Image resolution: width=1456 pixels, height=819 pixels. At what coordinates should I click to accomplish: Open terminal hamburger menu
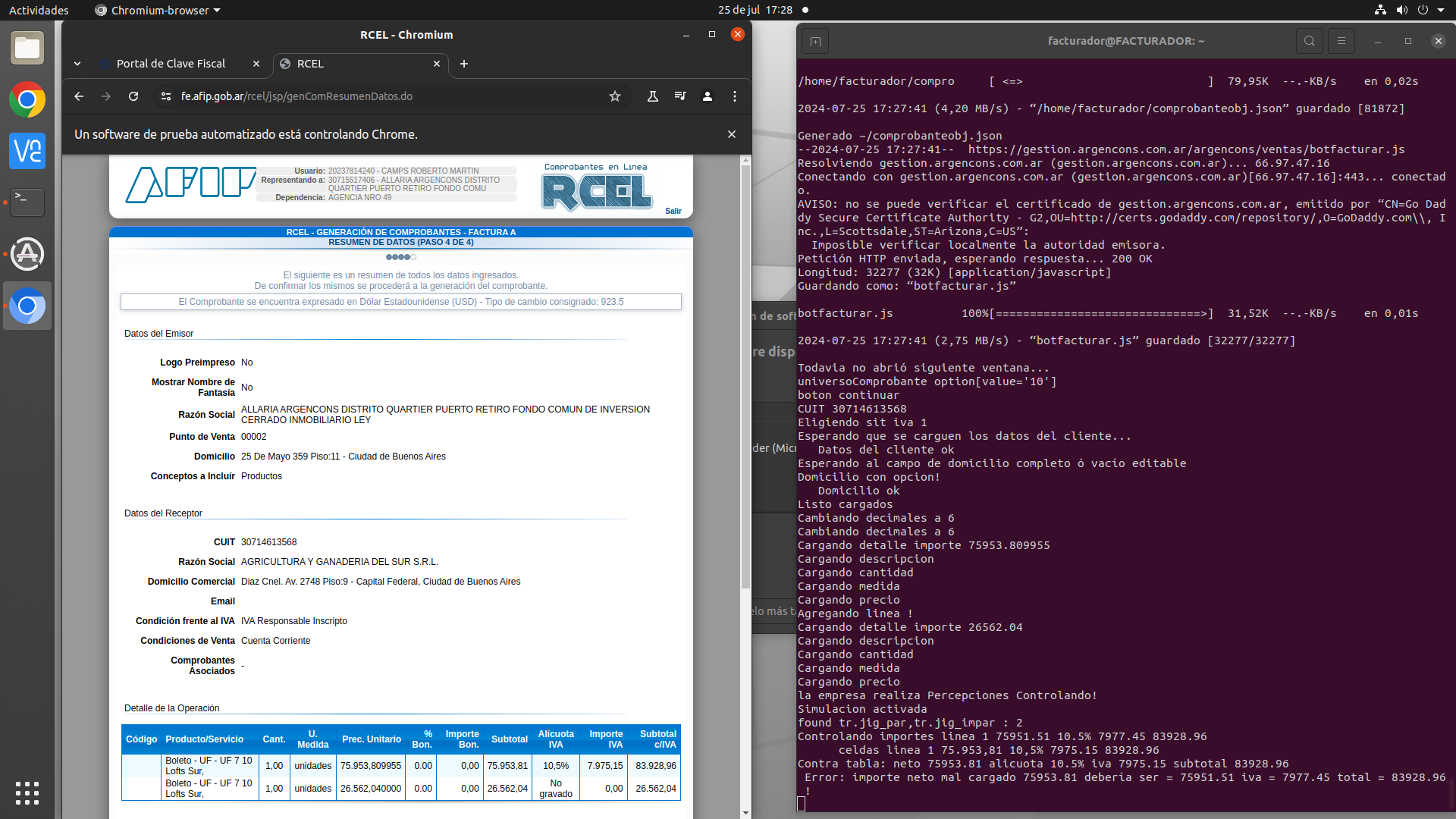click(x=1341, y=41)
